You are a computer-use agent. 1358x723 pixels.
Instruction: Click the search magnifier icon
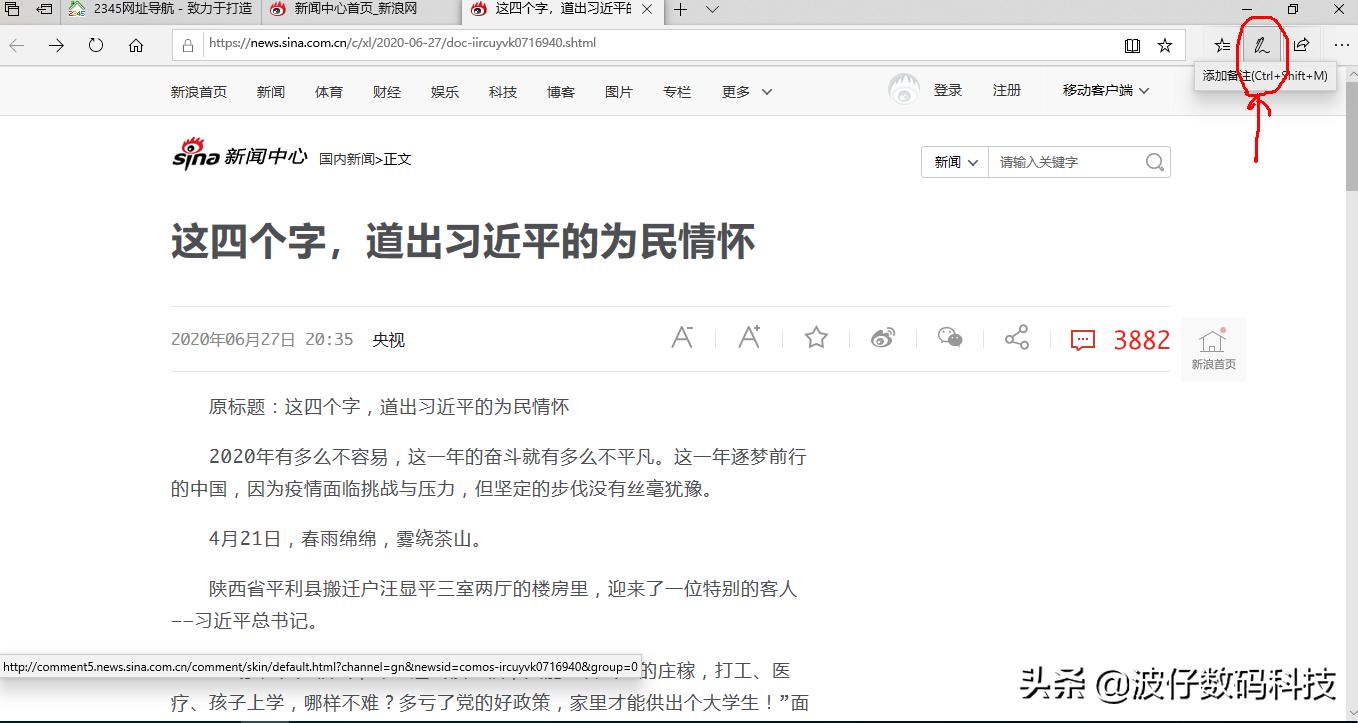point(1154,161)
